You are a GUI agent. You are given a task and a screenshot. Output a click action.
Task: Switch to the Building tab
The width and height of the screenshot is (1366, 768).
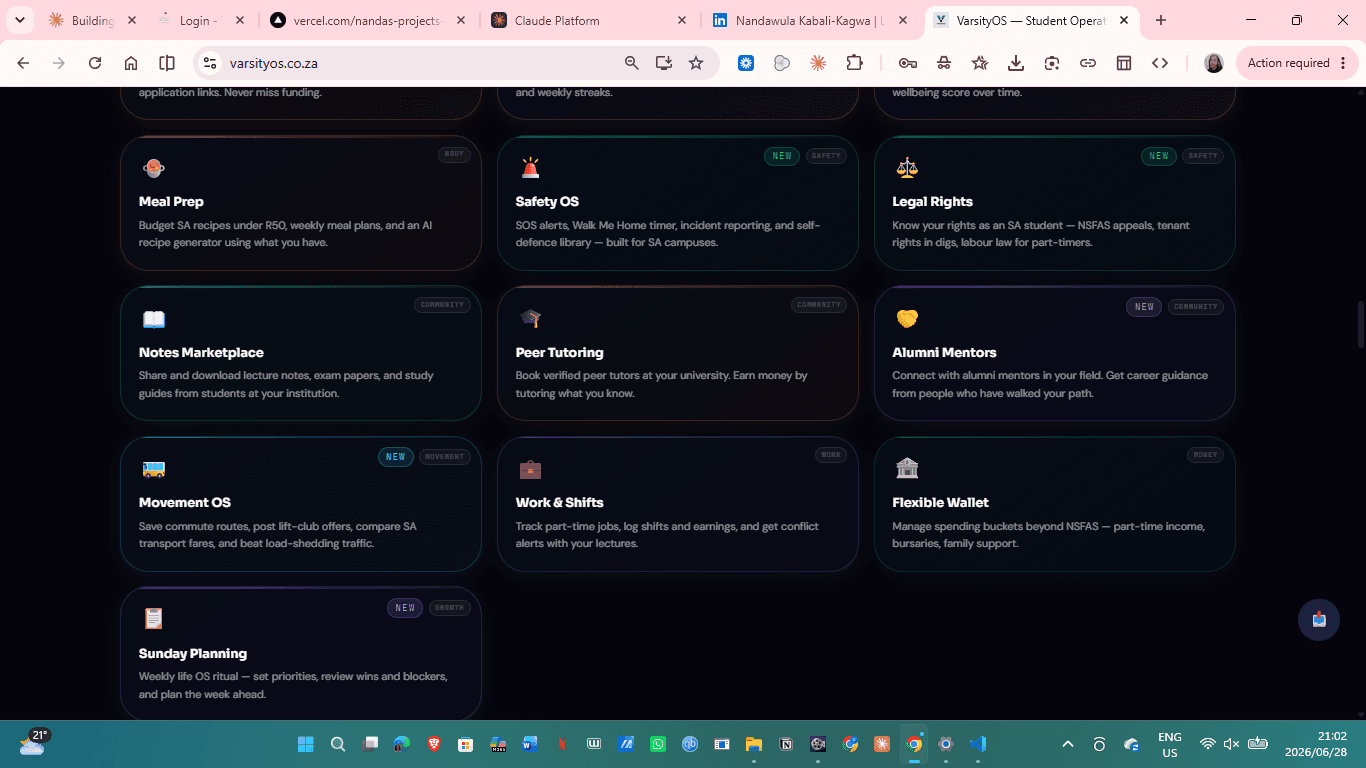click(x=92, y=20)
